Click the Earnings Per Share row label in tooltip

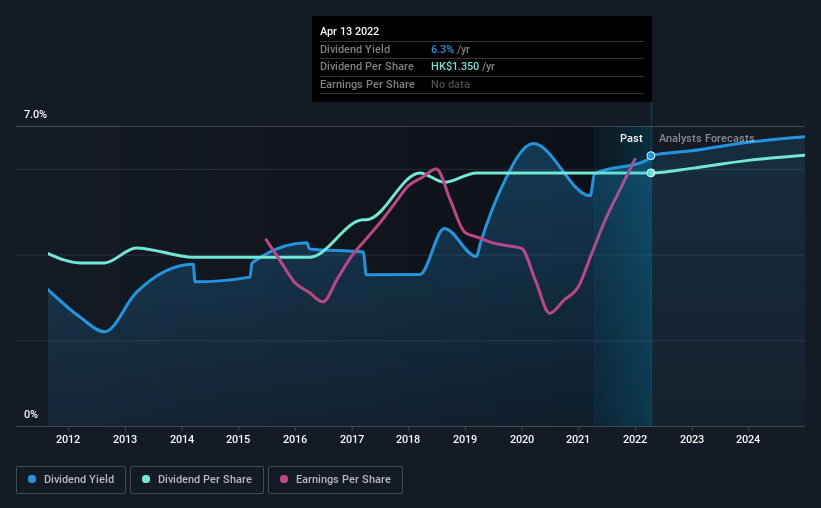pos(367,84)
